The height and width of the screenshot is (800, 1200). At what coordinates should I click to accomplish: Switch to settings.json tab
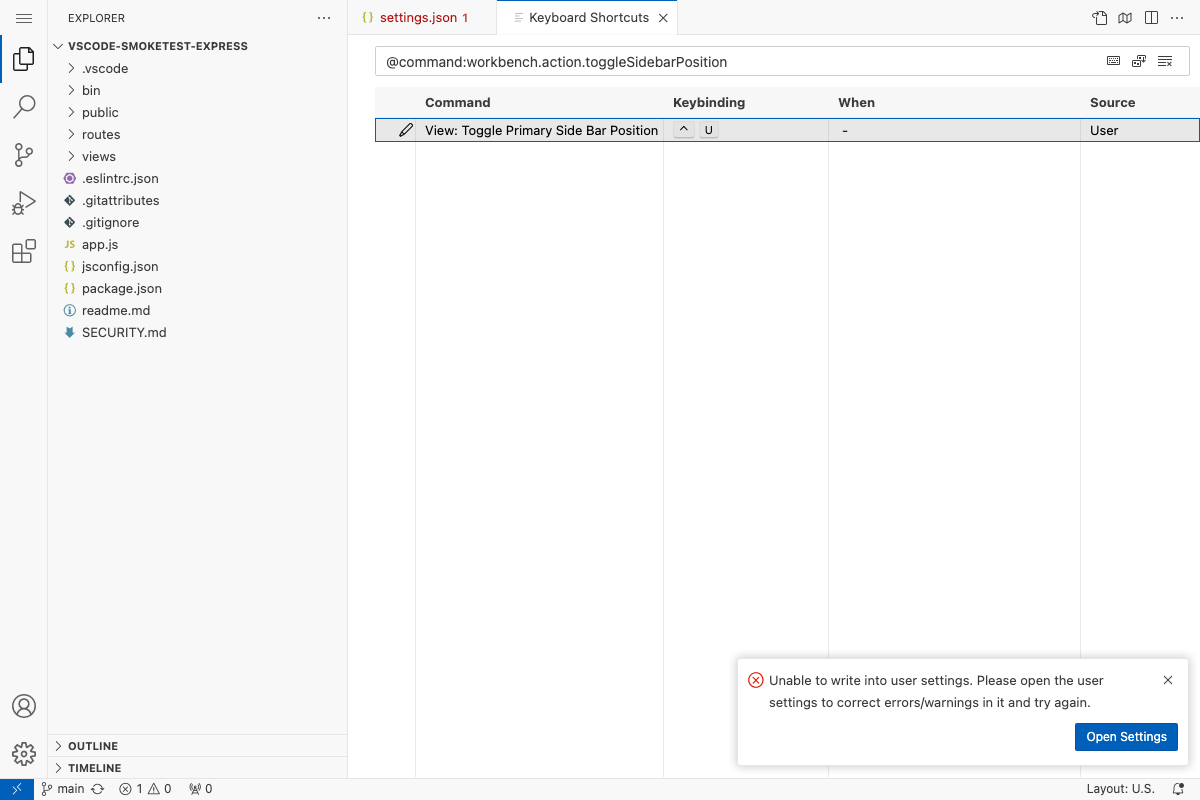pos(422,18)
